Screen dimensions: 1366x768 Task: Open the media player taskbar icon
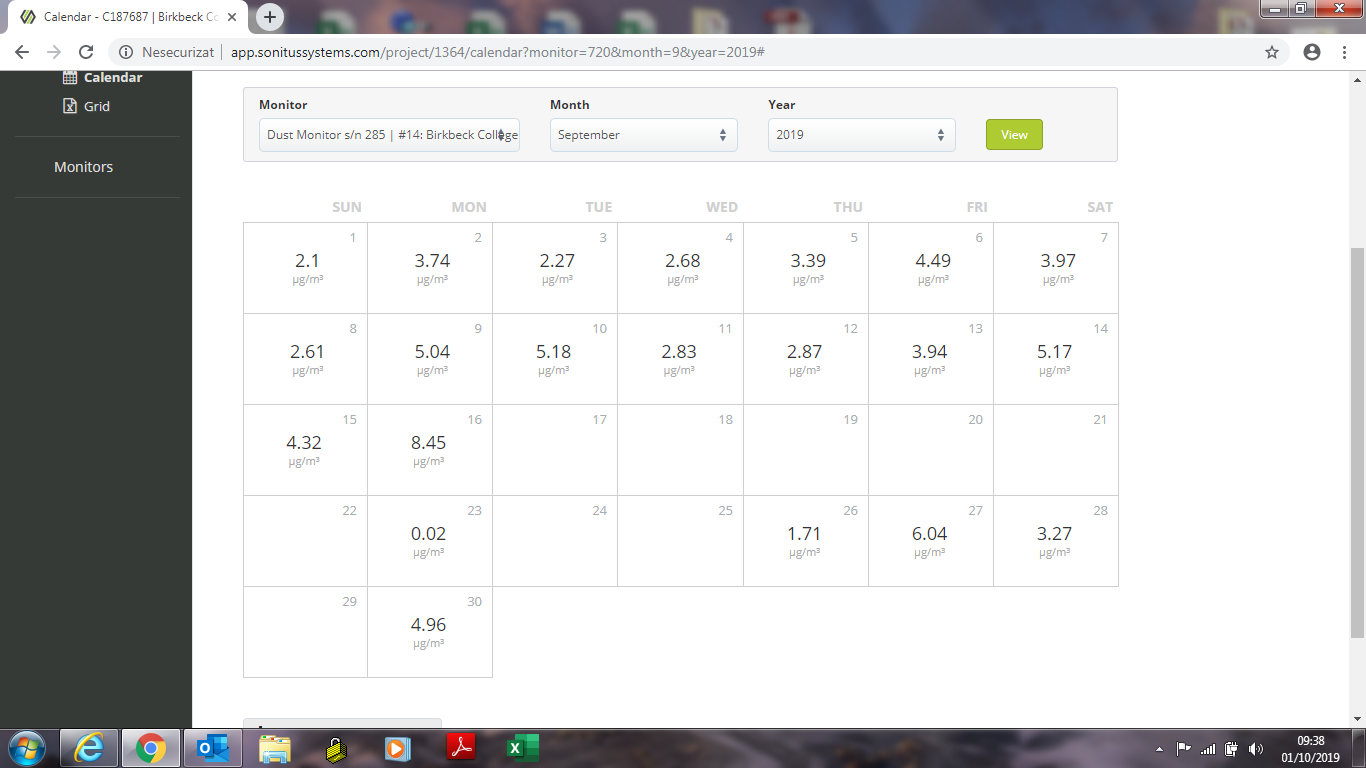(398, 748)
